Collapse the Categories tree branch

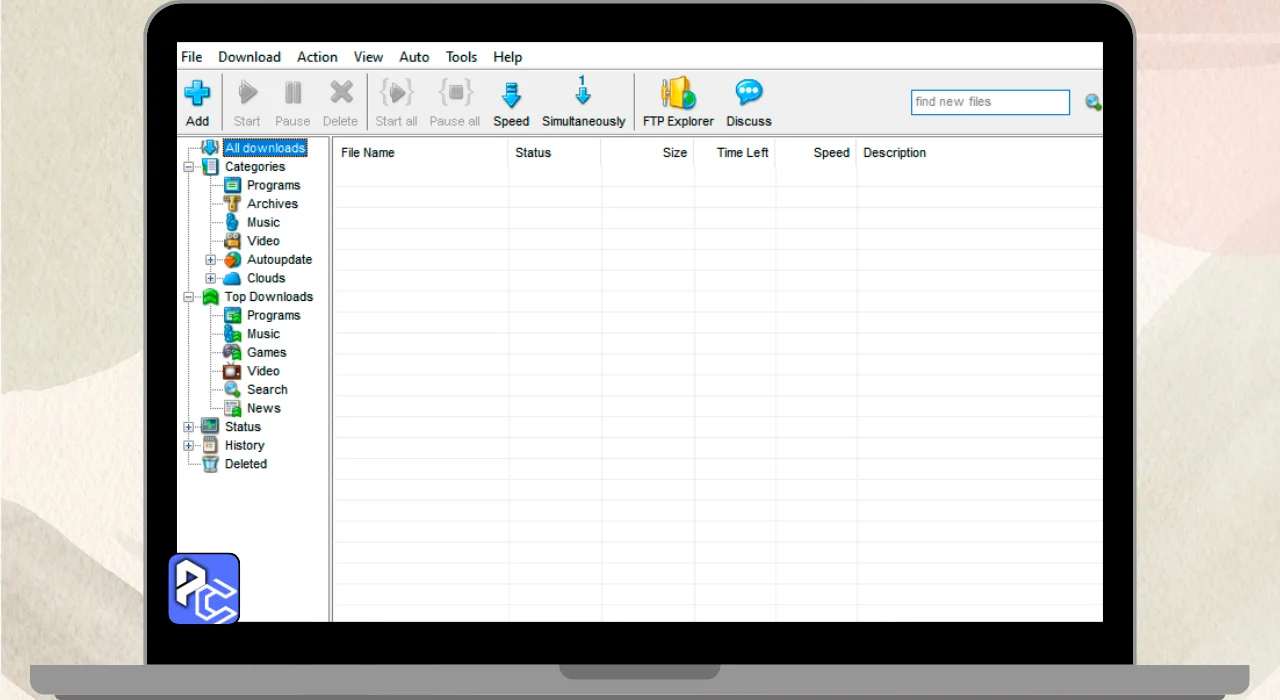click(189, 167)
